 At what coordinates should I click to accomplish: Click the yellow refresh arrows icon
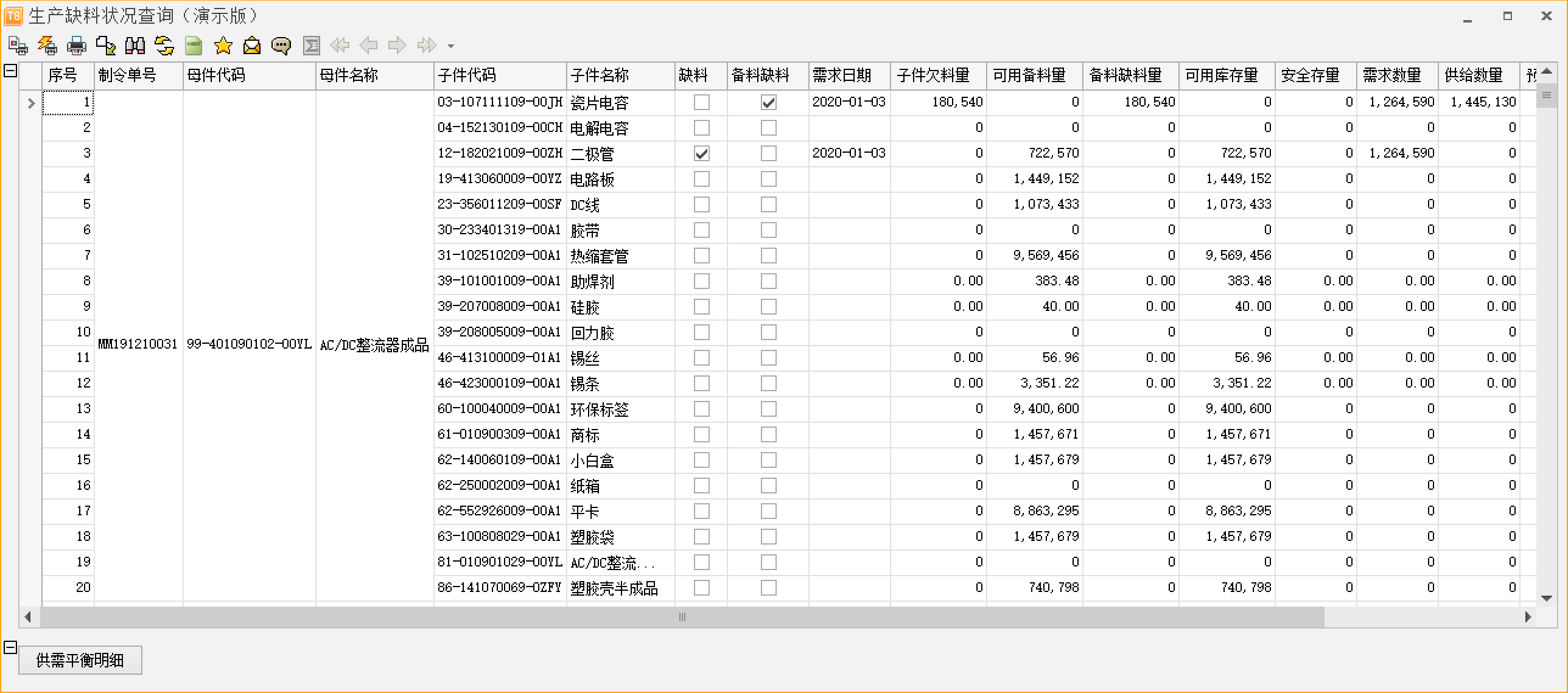tap(164, 46)
